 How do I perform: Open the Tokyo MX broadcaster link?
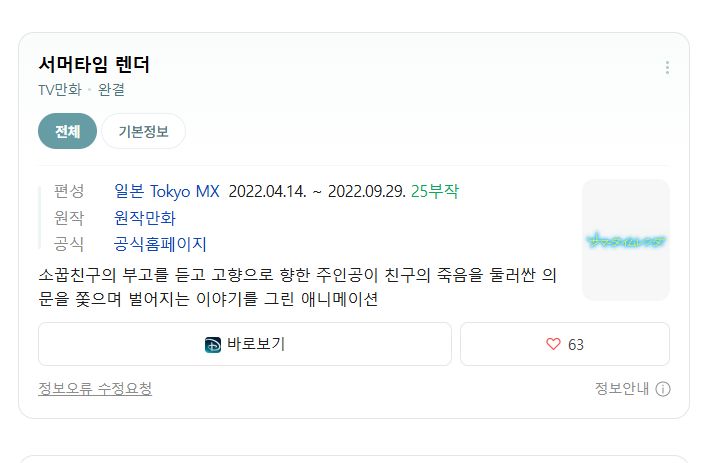(x=185, y=191)
